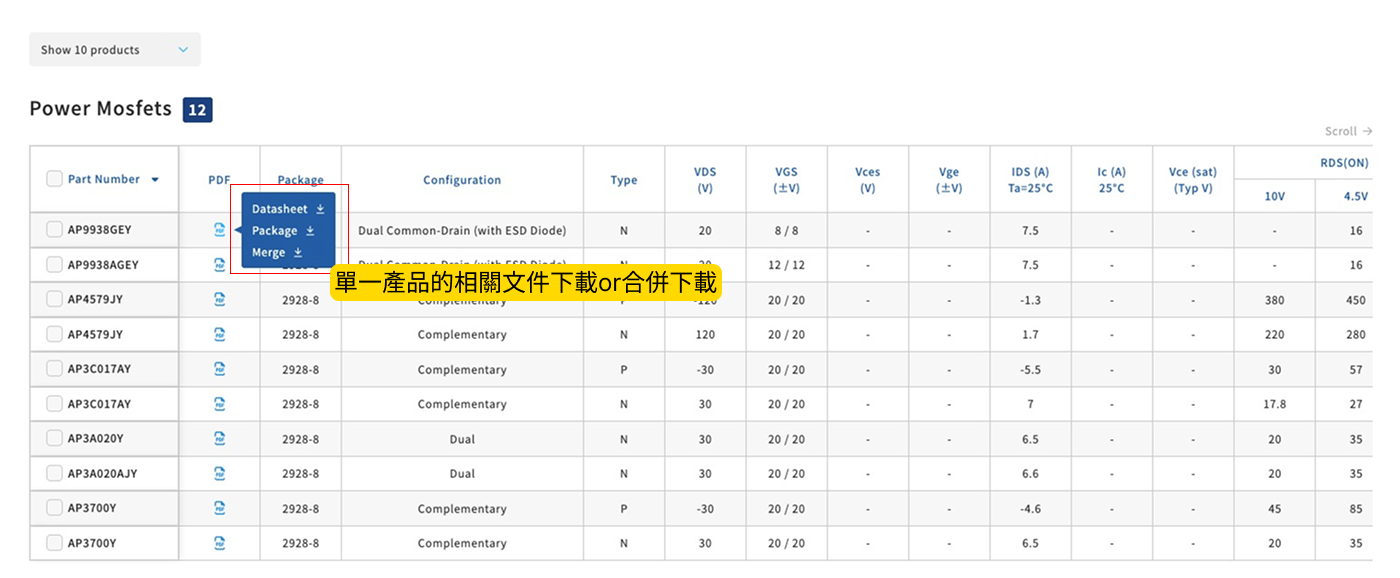The width and height of the screenshot is (1400, 578).
Task: Click the -4.6 IDS value
Action: point(1030,509)
